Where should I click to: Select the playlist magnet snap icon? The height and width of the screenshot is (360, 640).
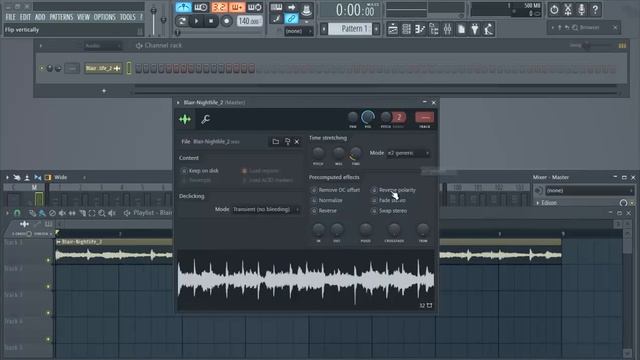(17, 213)
